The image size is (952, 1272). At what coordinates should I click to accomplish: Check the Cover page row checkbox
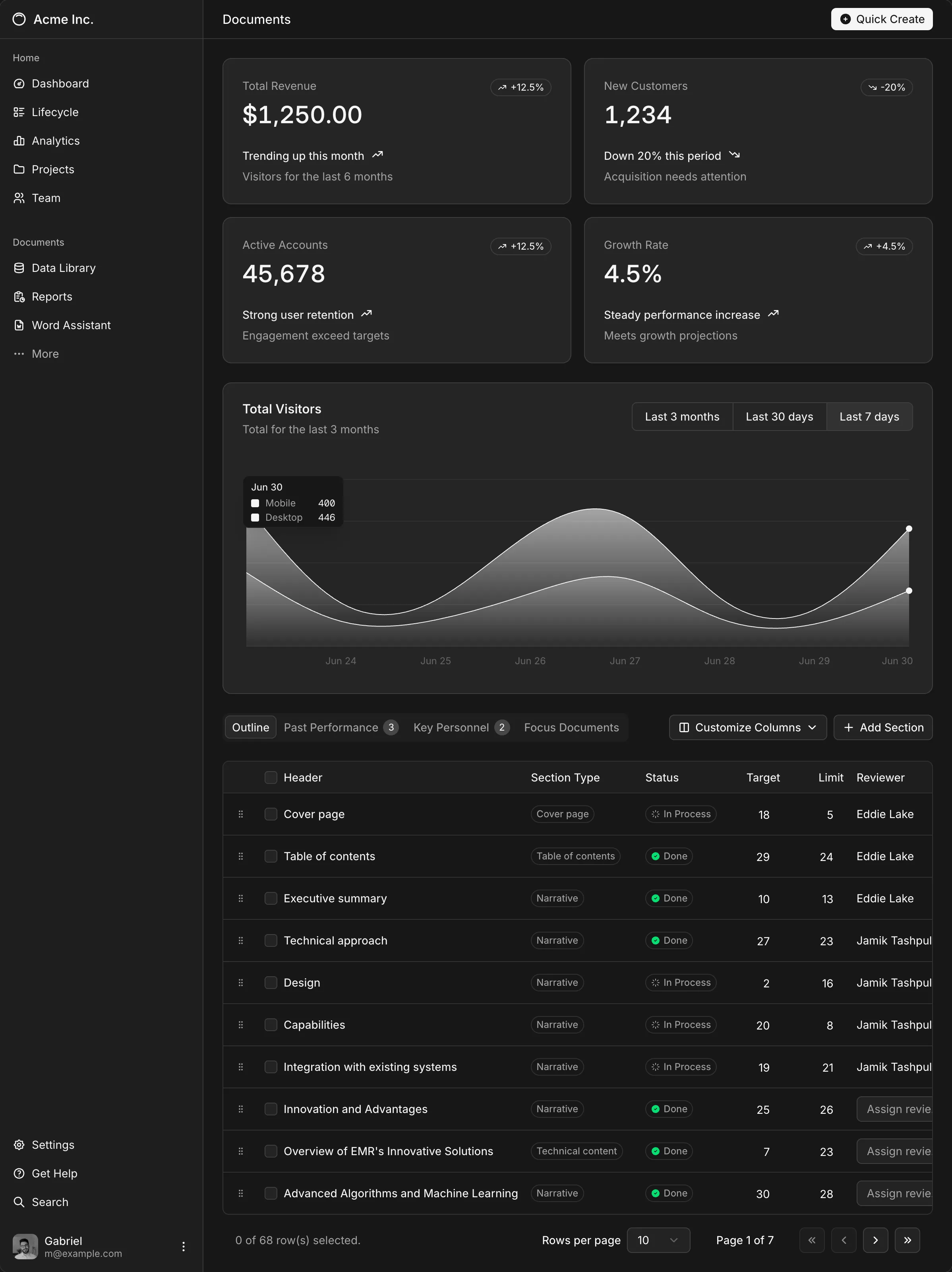click(271, 814)
